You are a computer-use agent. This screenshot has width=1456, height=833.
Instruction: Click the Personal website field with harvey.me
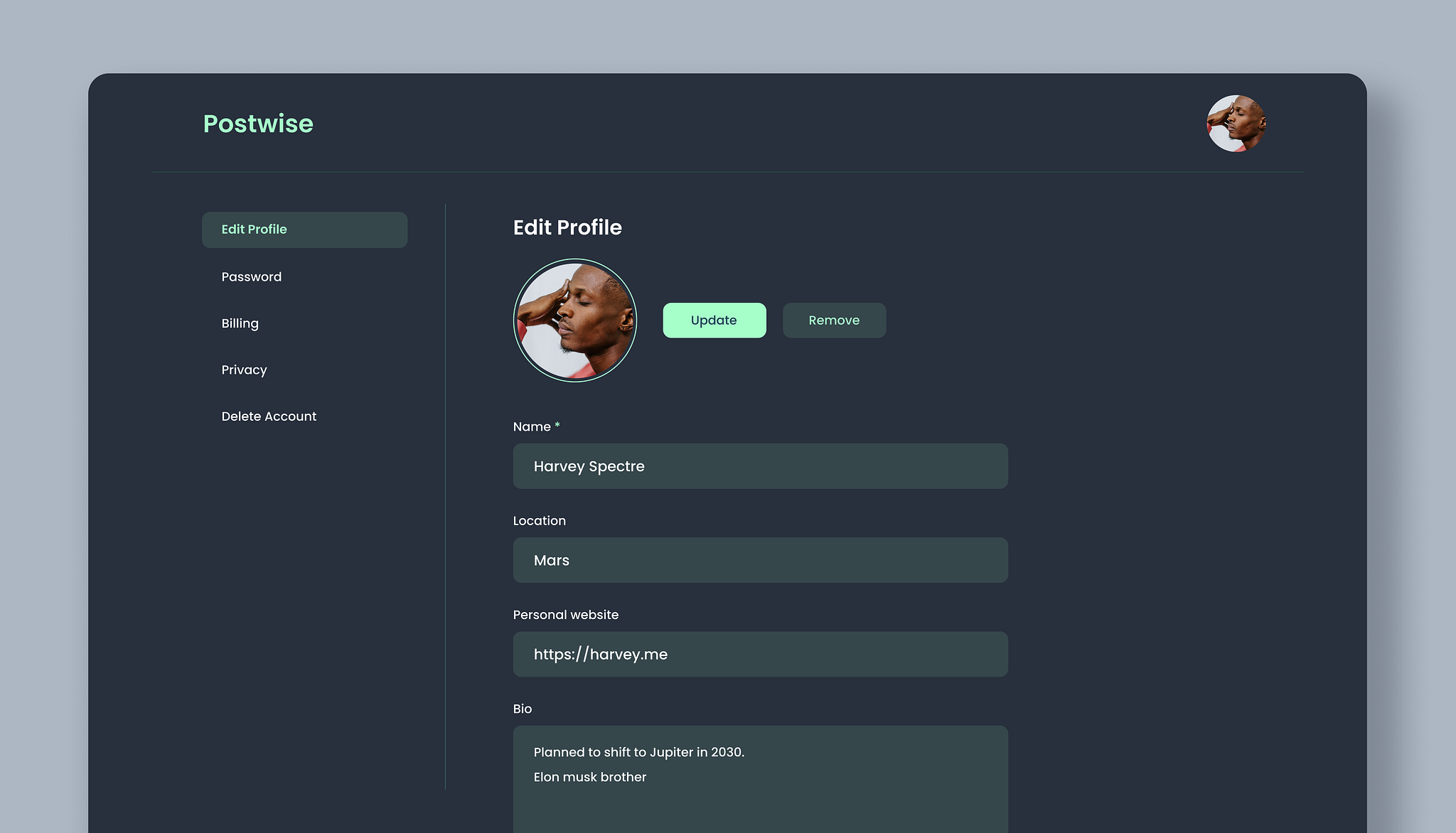coord(760,654)
